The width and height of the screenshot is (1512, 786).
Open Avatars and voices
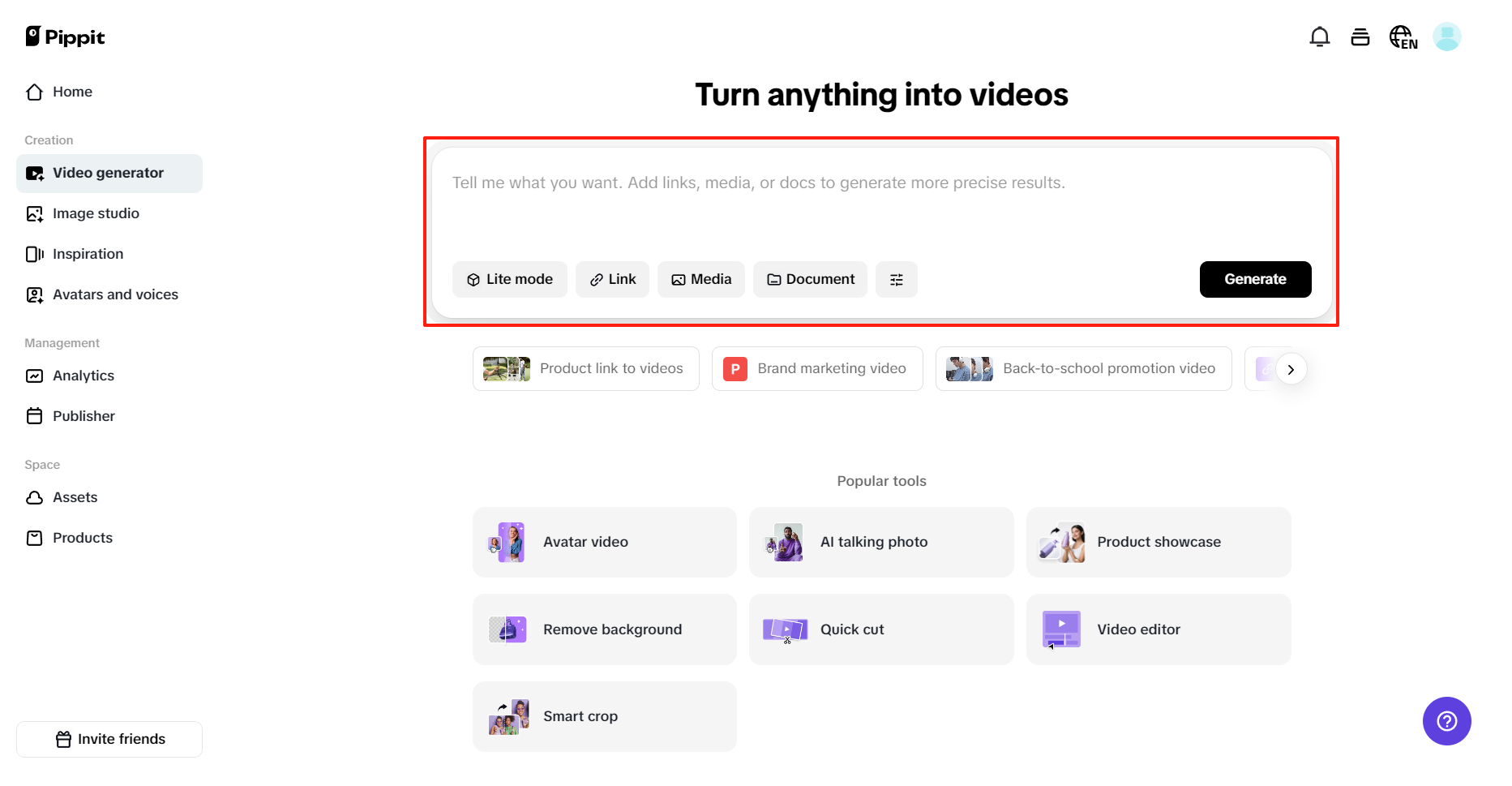(x=115, y=294)
